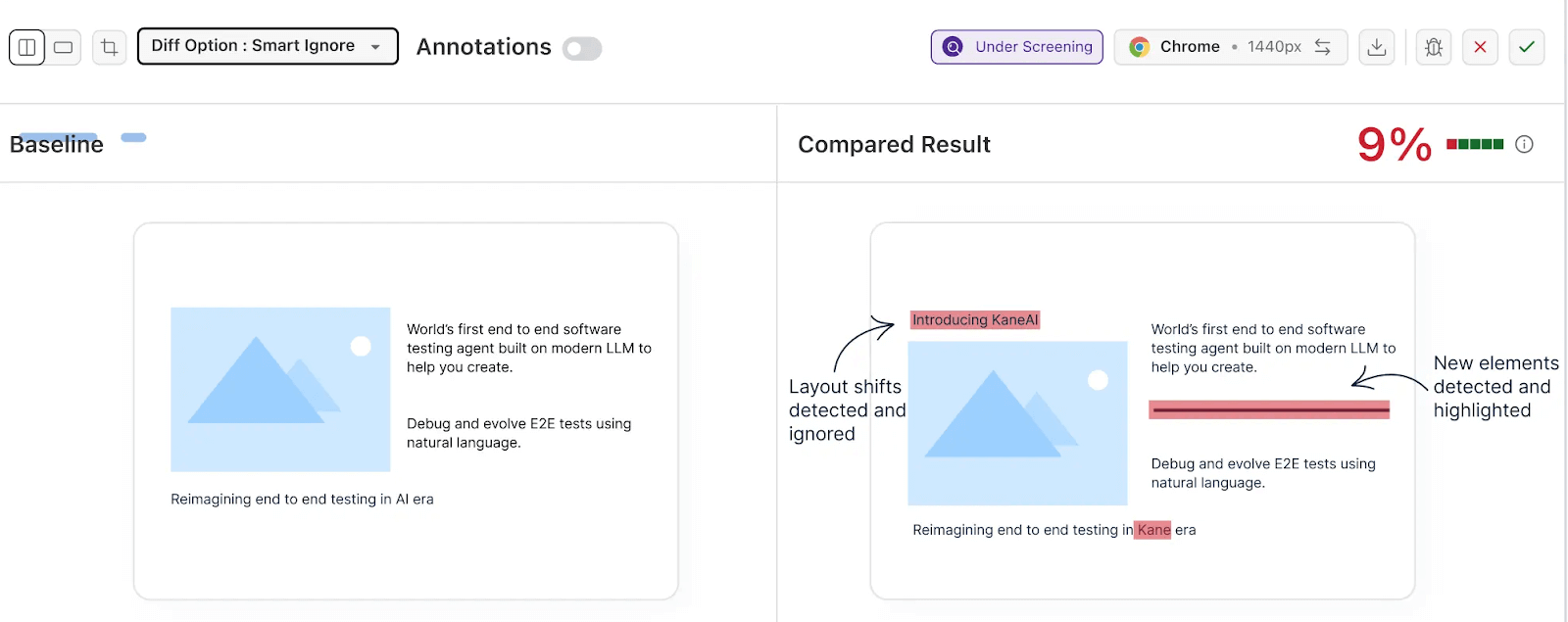Open the Diff Option Smart Ignore dropdown
The image size is (1568, 622).
coord(267,45)
